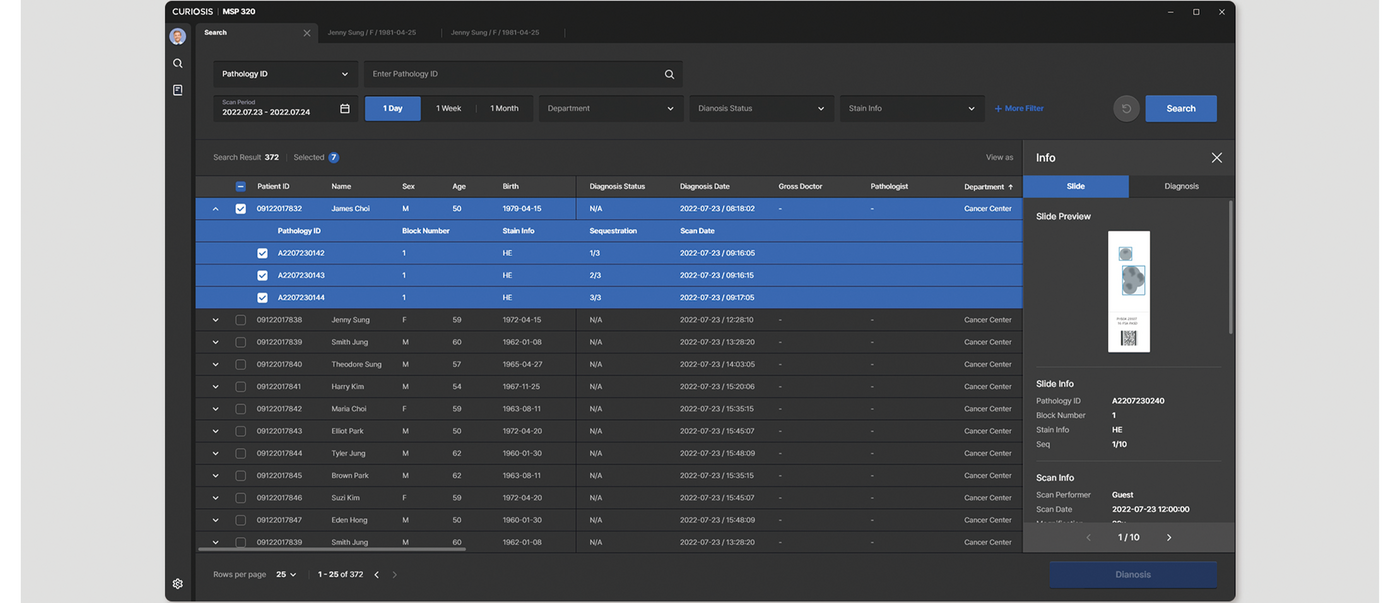The width and height of the screenshot is (1400, 603).
Task: Open the Department filter dropdown
Action: [610, 108]
